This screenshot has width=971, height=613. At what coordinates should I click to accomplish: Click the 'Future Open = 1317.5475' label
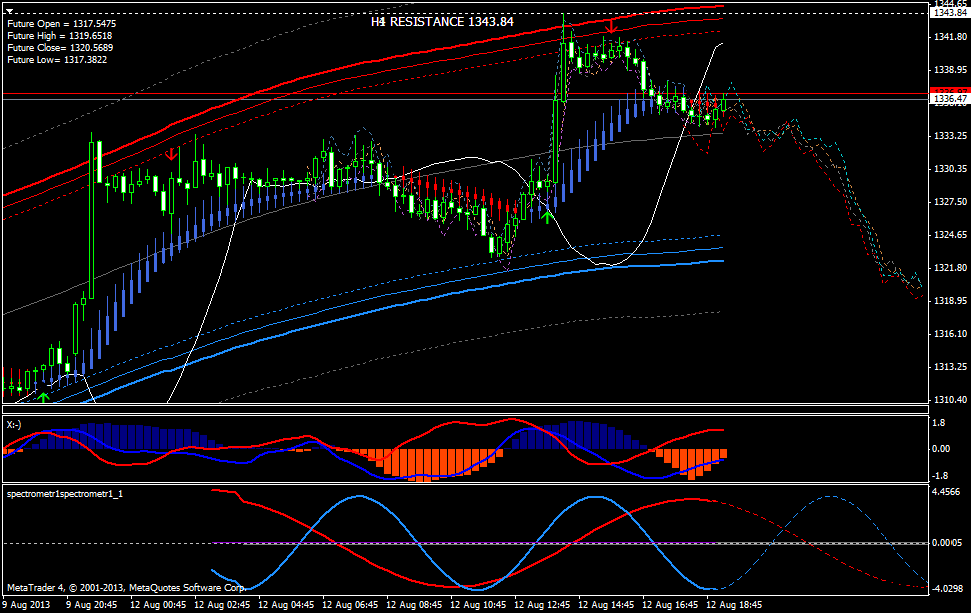point(61,24)
